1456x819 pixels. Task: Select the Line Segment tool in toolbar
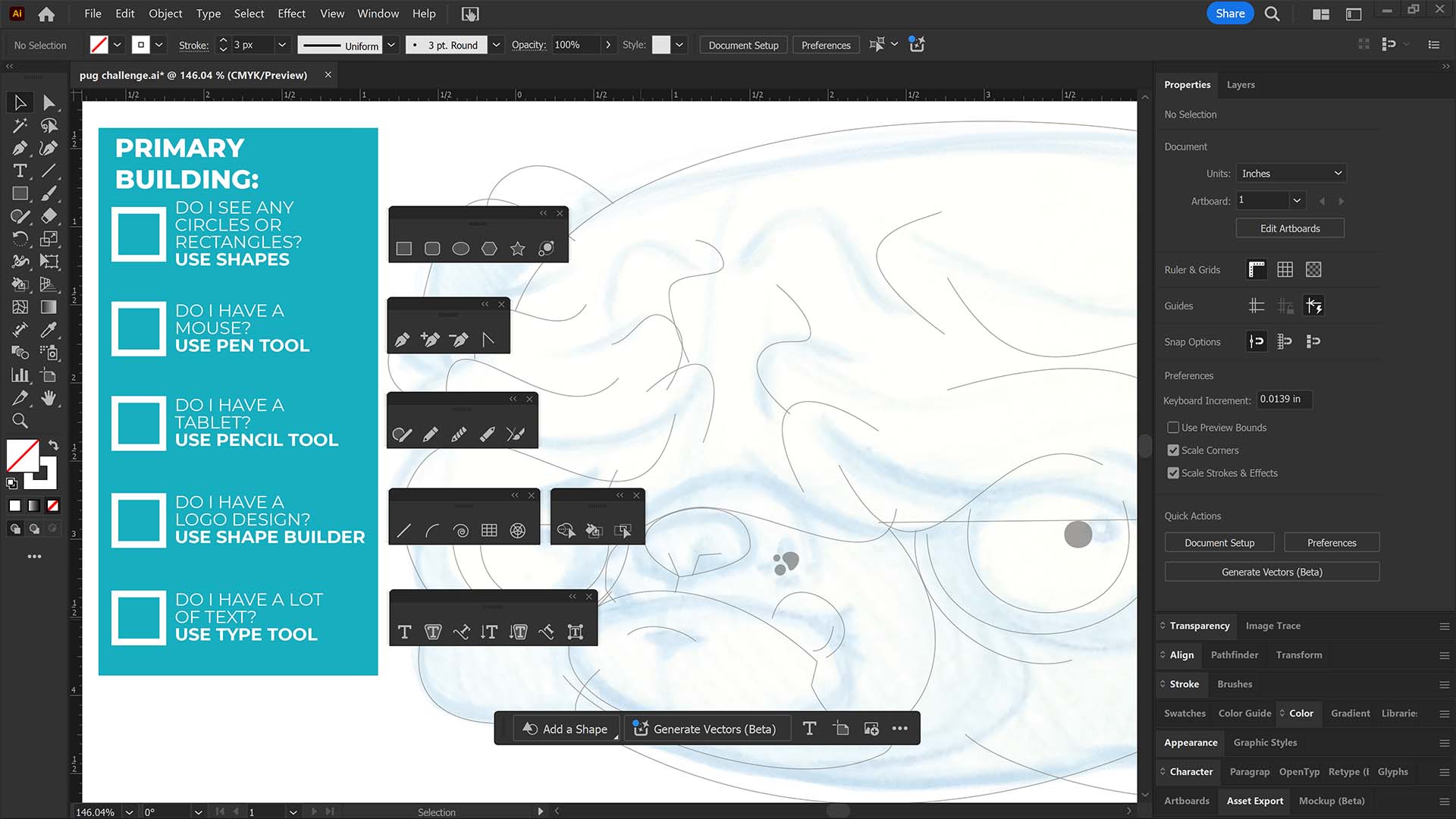point(49,171)
